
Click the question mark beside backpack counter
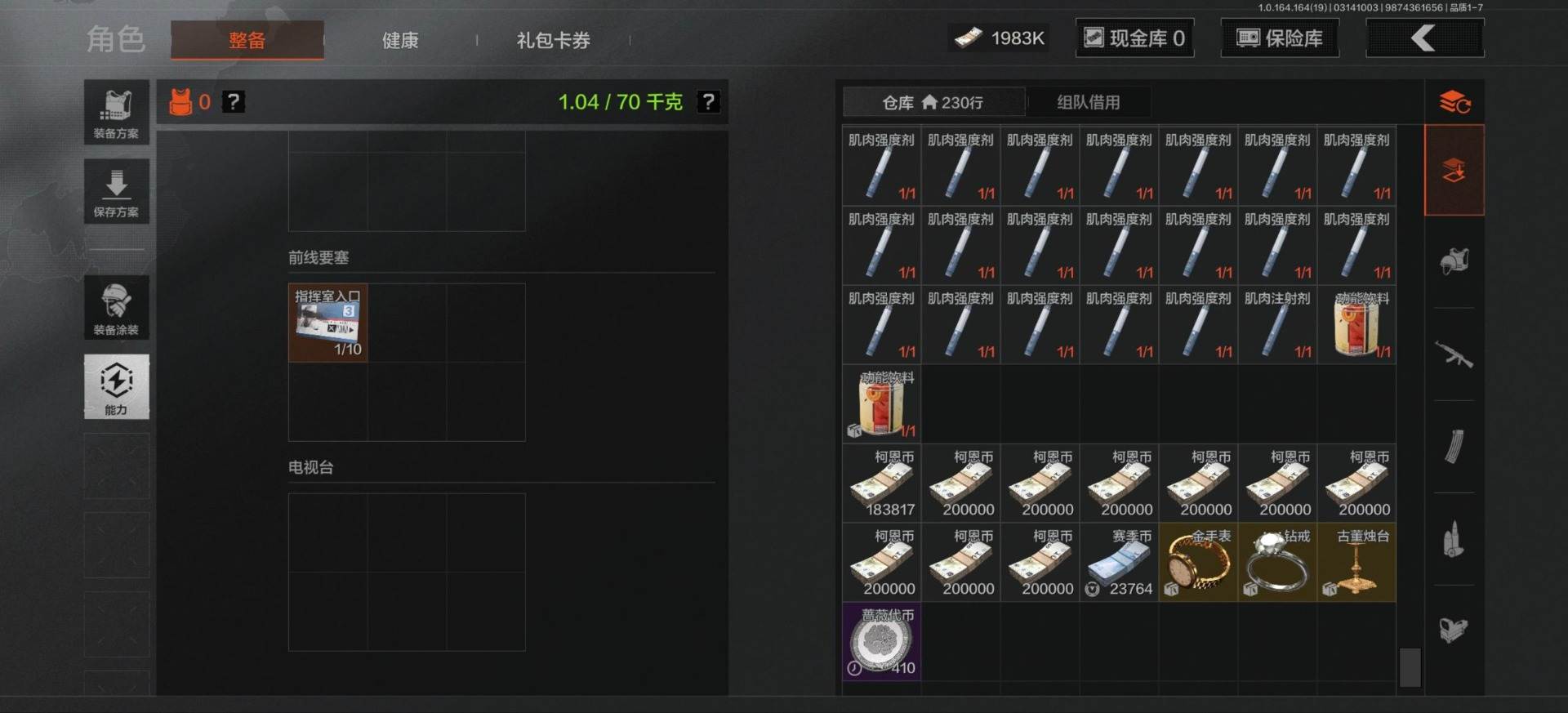click(x=234, y=102)
